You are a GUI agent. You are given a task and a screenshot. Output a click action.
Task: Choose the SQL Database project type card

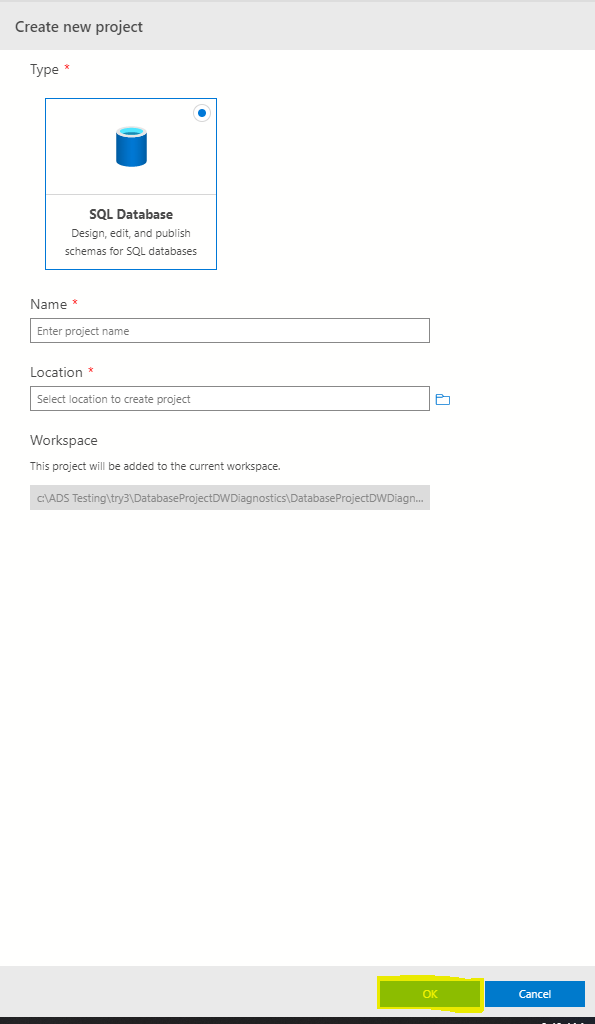131,184
